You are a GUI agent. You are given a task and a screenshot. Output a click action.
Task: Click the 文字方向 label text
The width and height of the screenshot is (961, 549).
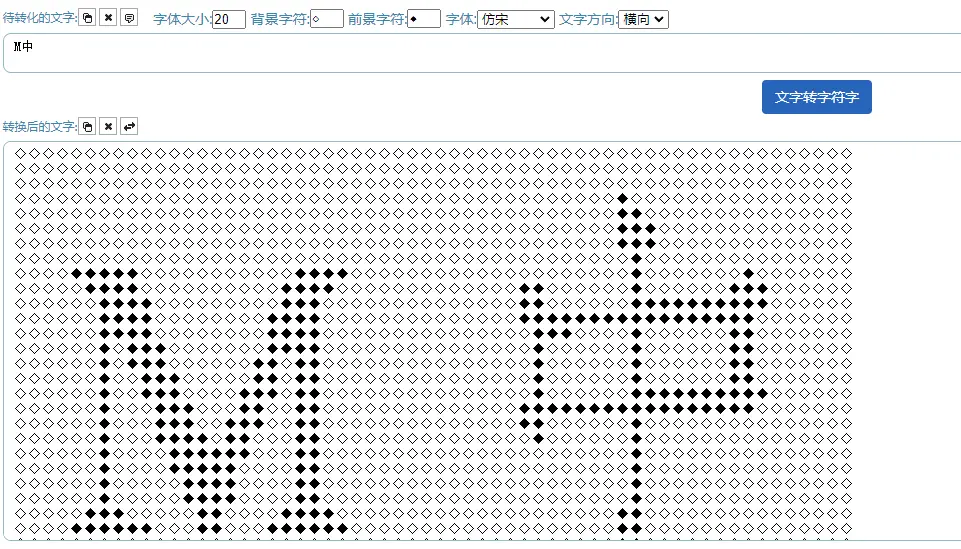tap(588, 19)
